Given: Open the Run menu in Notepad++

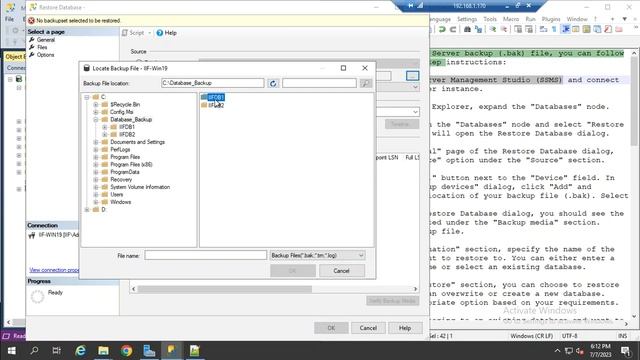Looking at the screenshot, I should pyautogui.click(x=530, y=19).
